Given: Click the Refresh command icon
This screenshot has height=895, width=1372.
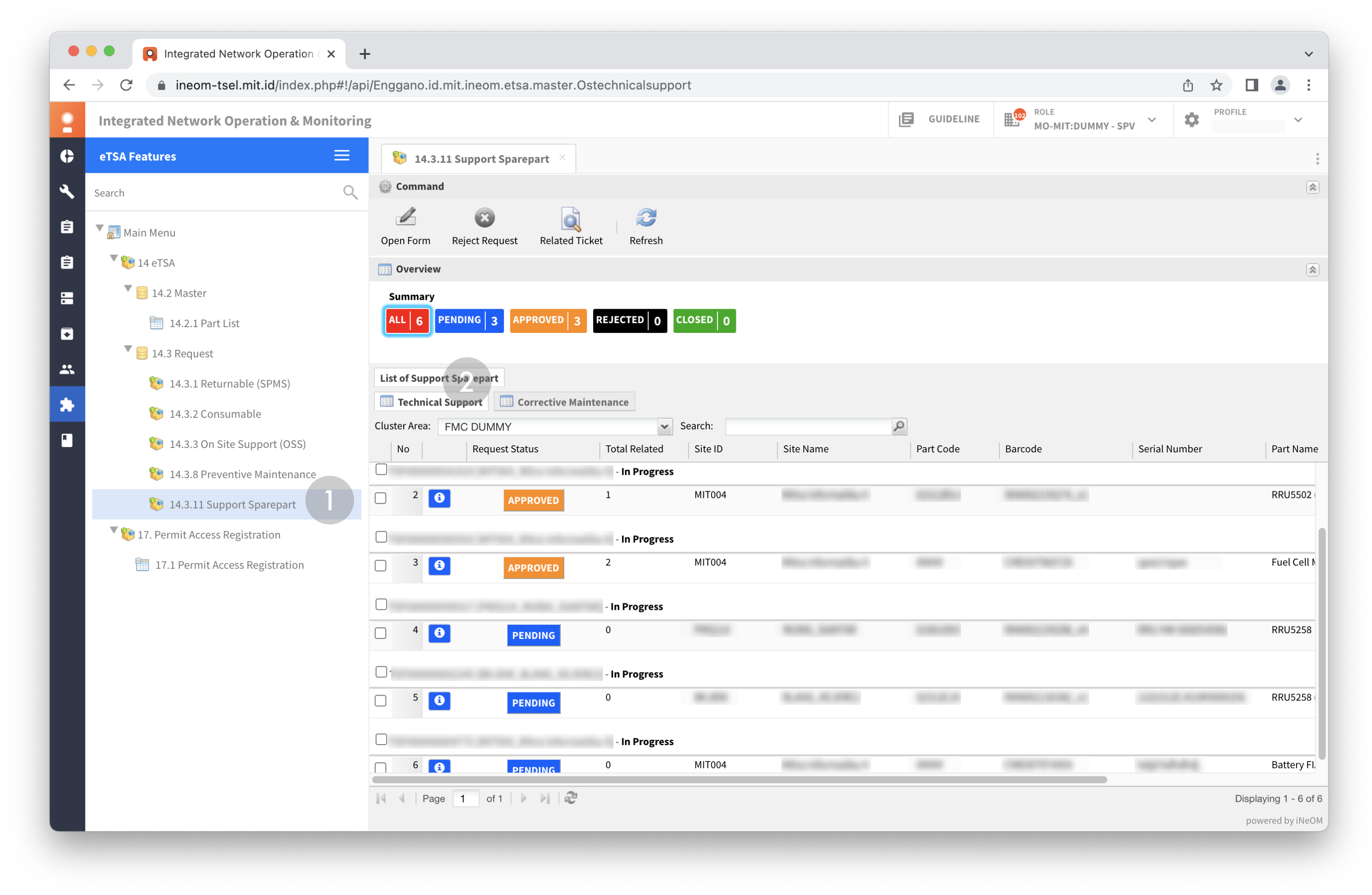Looking at the screenshot, I should [x=646, y=218].
